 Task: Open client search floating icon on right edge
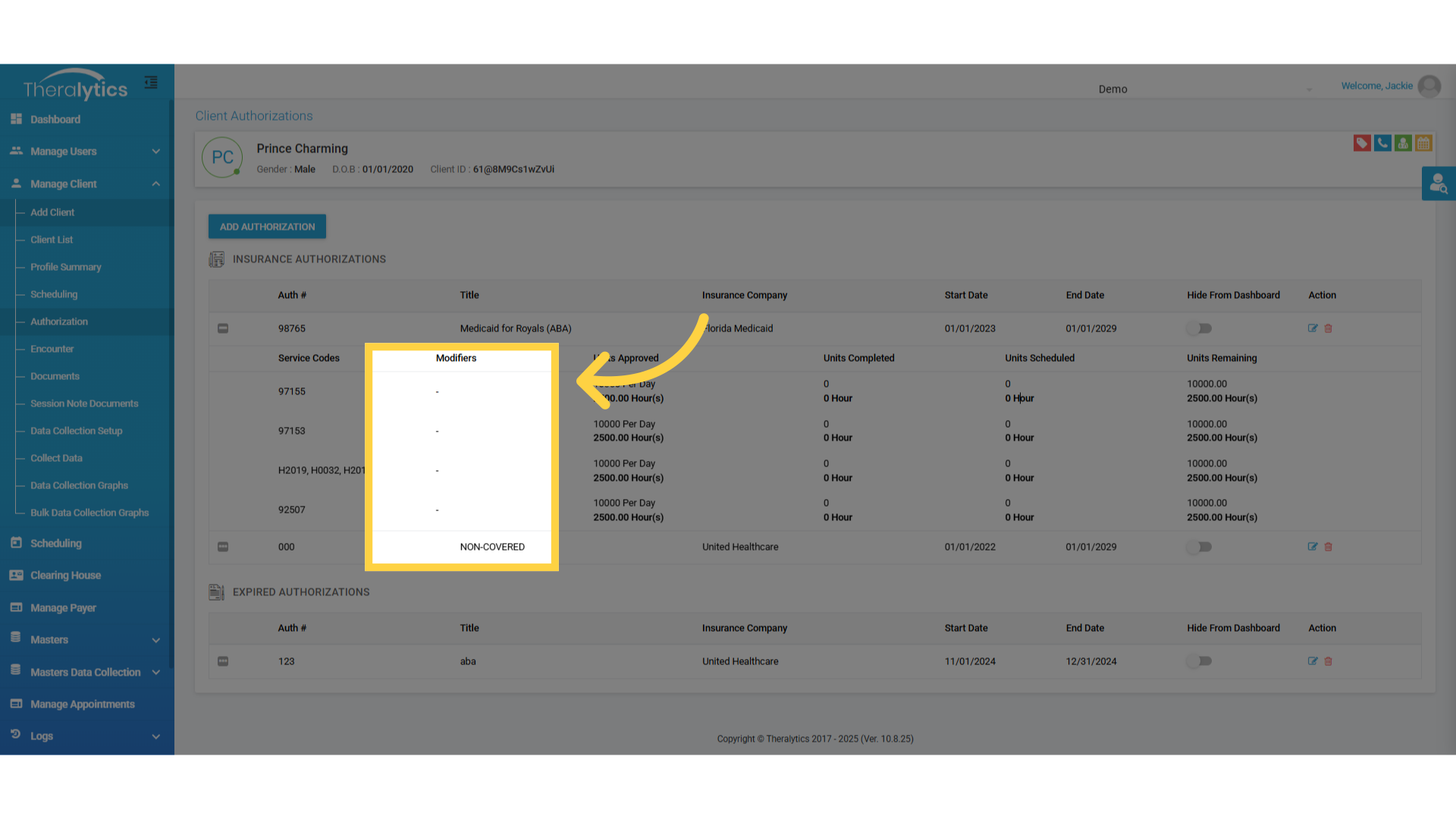(x=1438, y=184)
